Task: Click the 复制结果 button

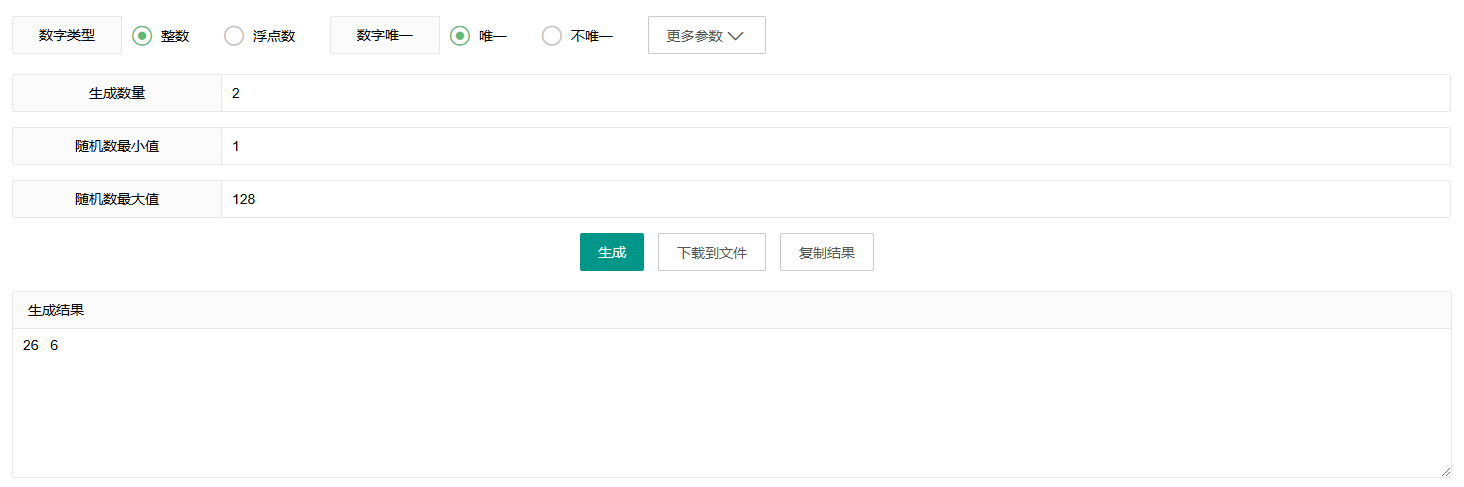Action: pyautogui.click(x=827, y=252)
